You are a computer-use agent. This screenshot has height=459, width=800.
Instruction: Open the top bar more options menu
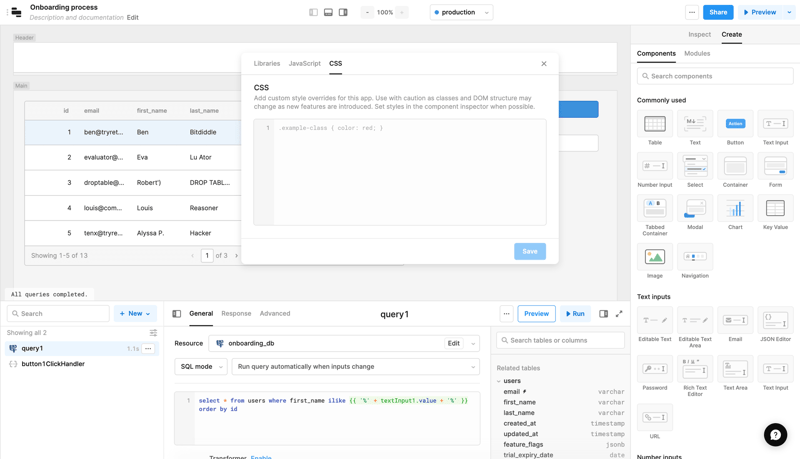[692, 12]
